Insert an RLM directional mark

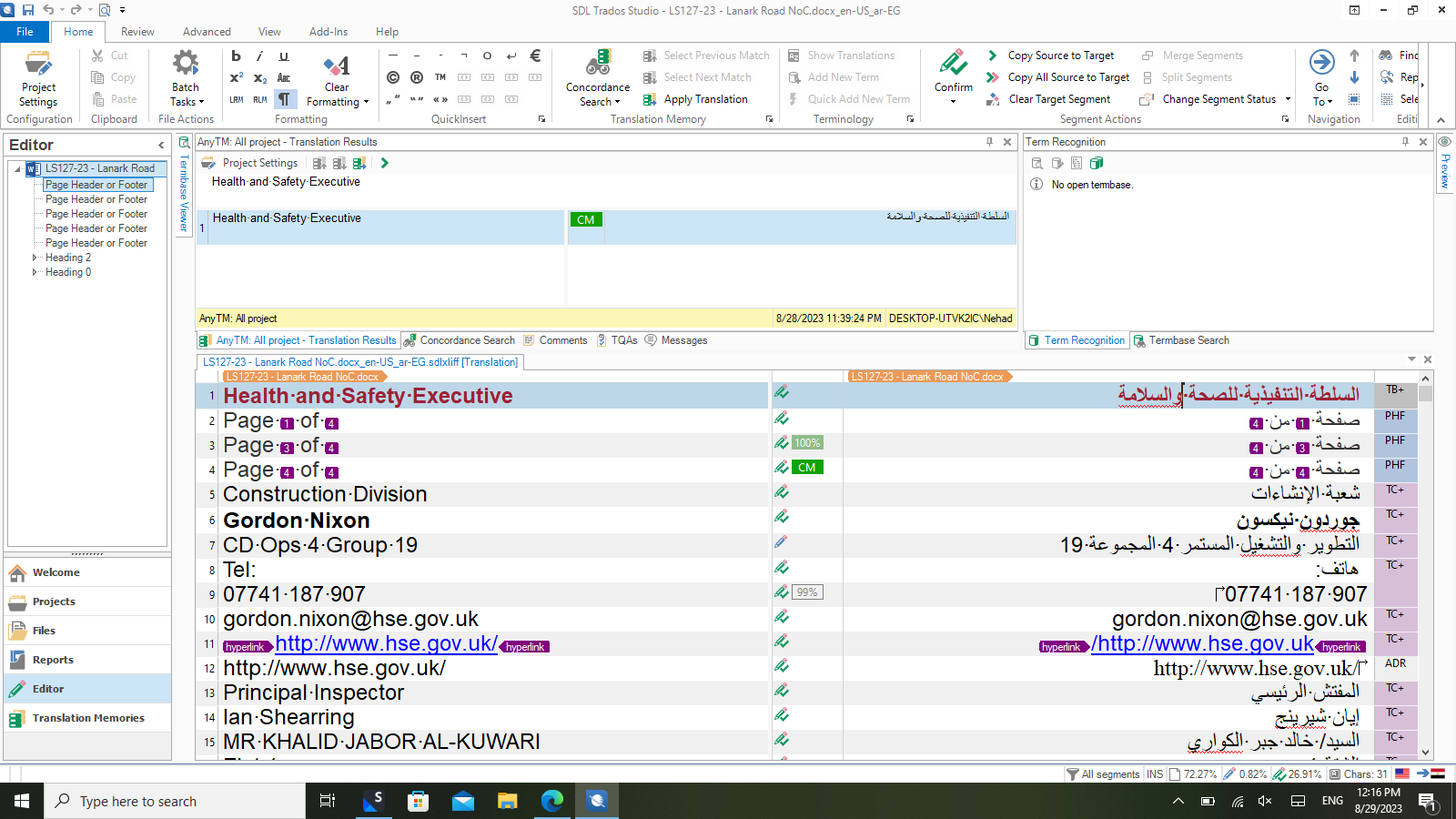[259, 99]
